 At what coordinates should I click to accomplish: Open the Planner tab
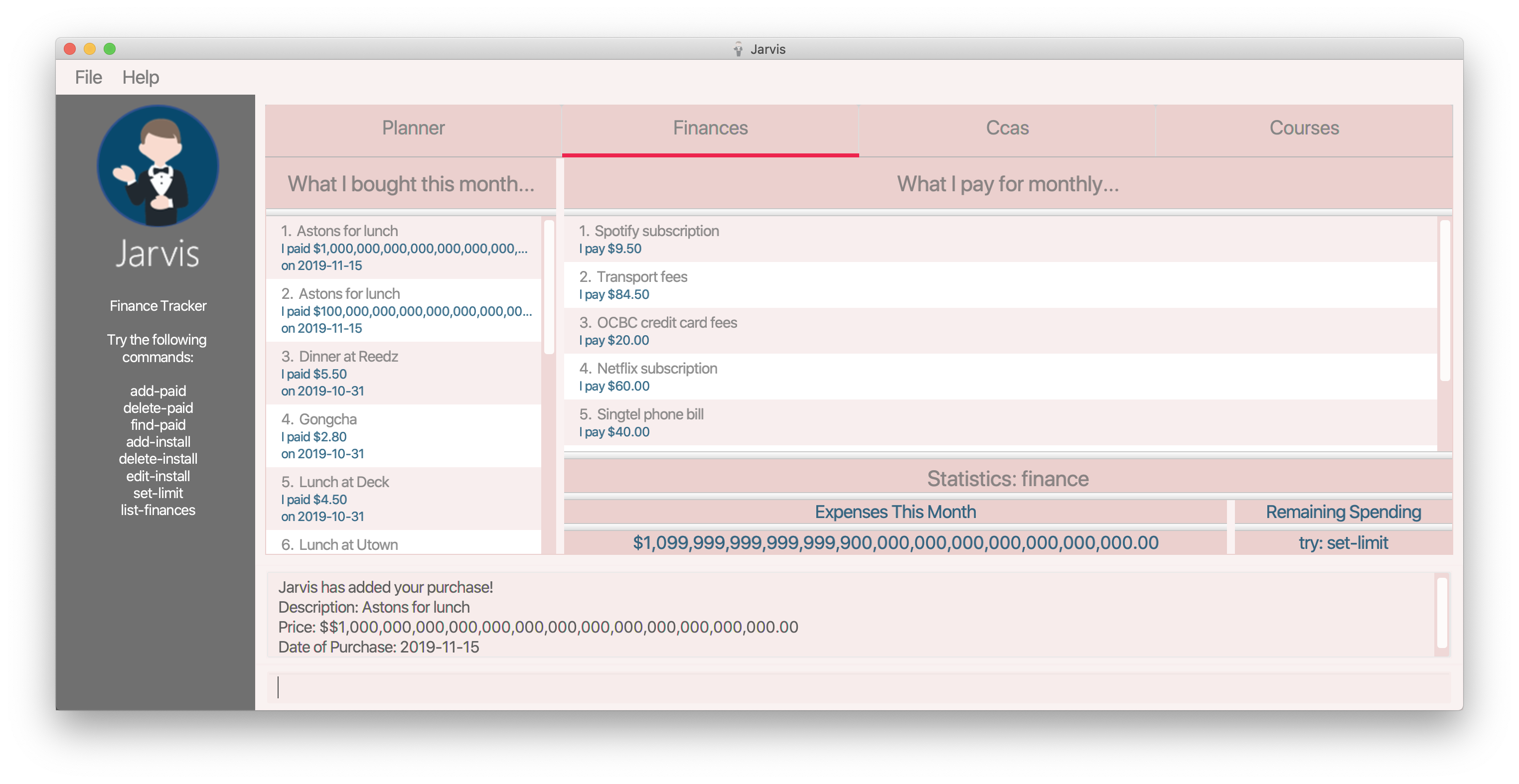(x=413, y=127)
